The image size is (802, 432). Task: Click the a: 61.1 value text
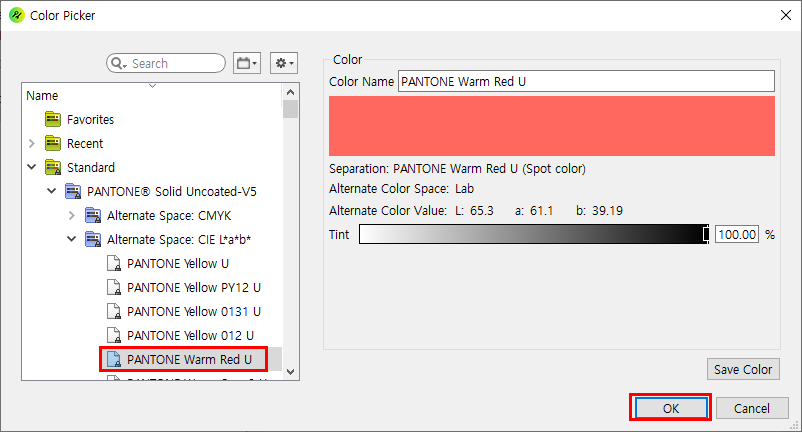(x=534, y=211)
